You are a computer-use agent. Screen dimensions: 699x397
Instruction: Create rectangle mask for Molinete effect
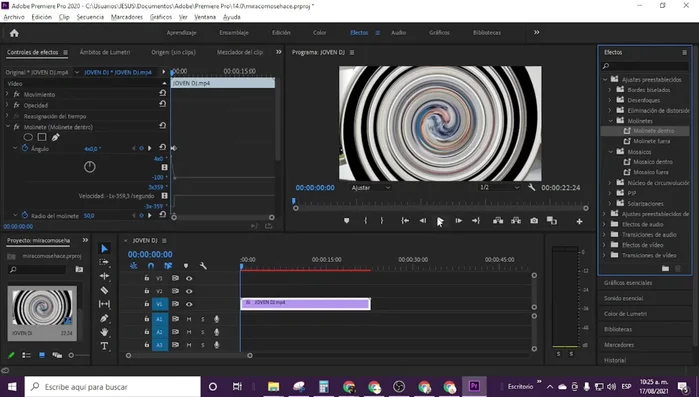[x=42, y=137]
